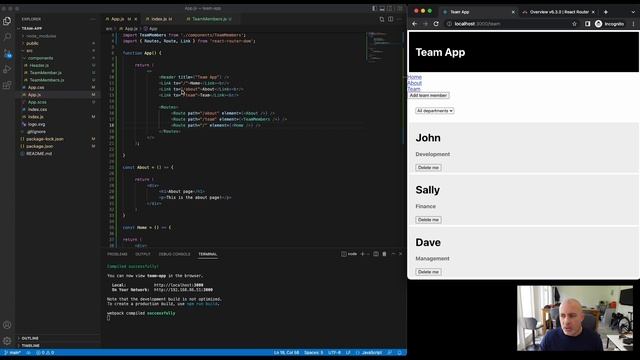Open the Incognito profile indicator
The height and width of the screenshot is (360, 640).
[x=609, y=24]
